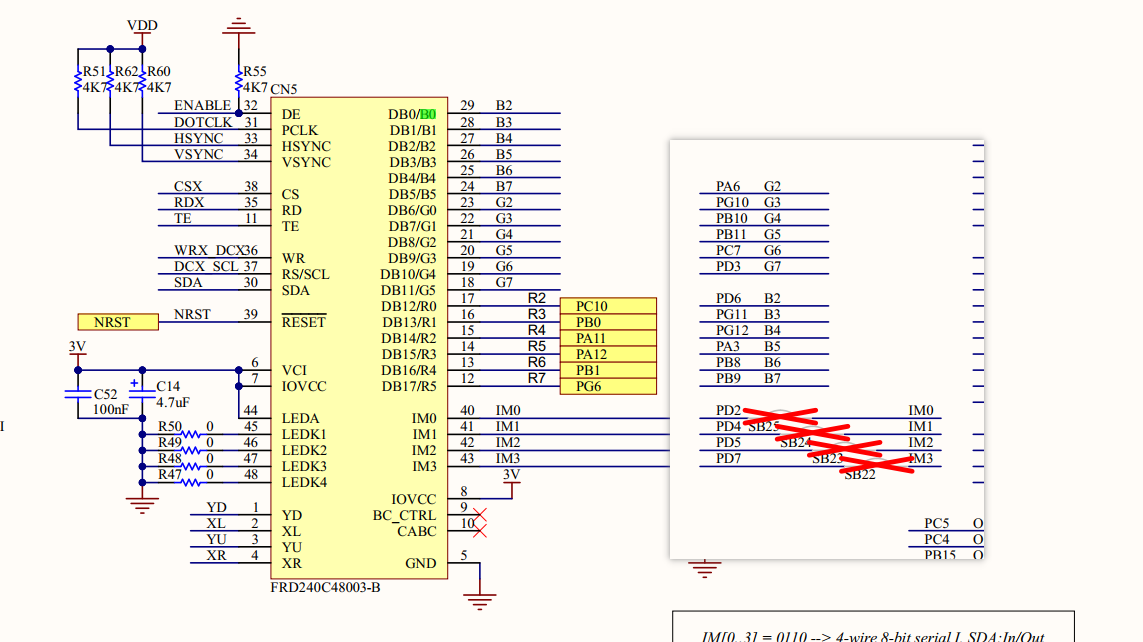This screenshot has height=642, width=1143.
Task: Click capacitor C14 symbol
Action: pyautogui.click(x=142, y=393)
